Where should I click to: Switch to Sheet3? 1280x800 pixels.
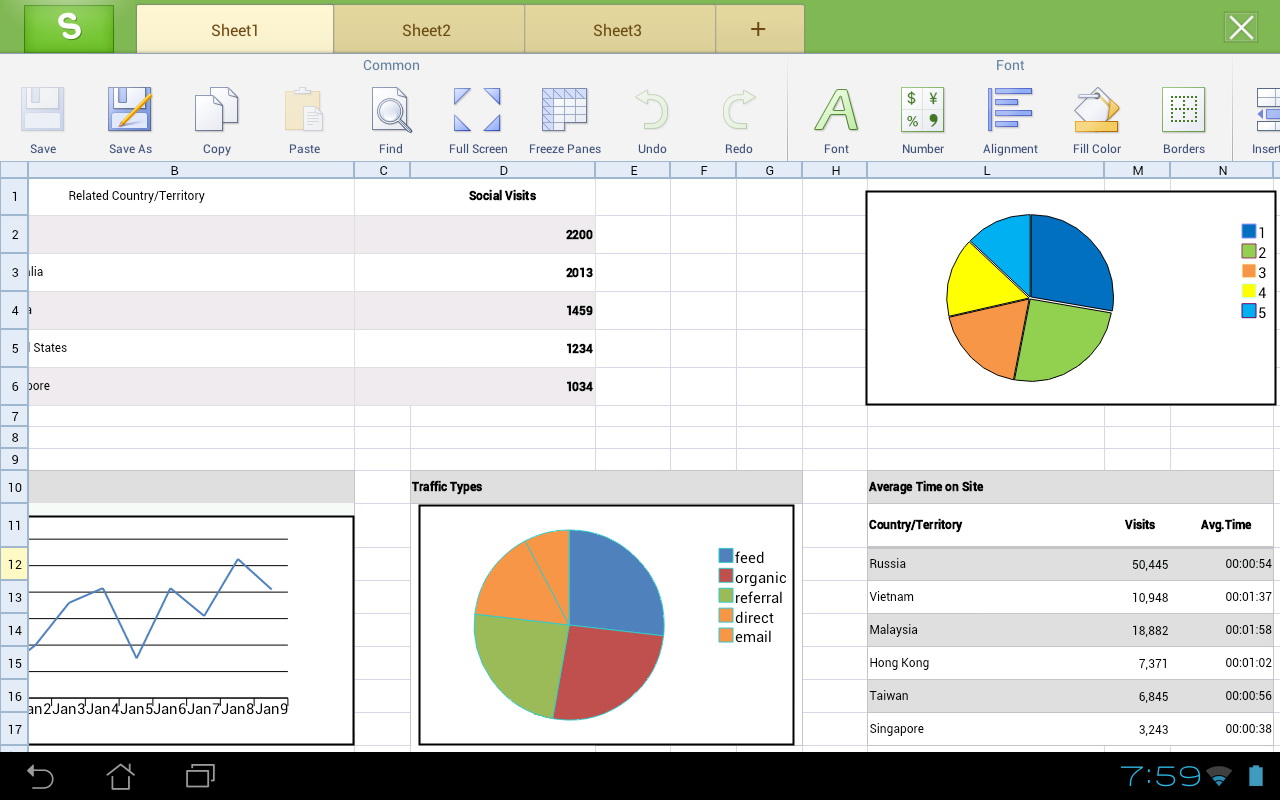(x=617, y=29)
